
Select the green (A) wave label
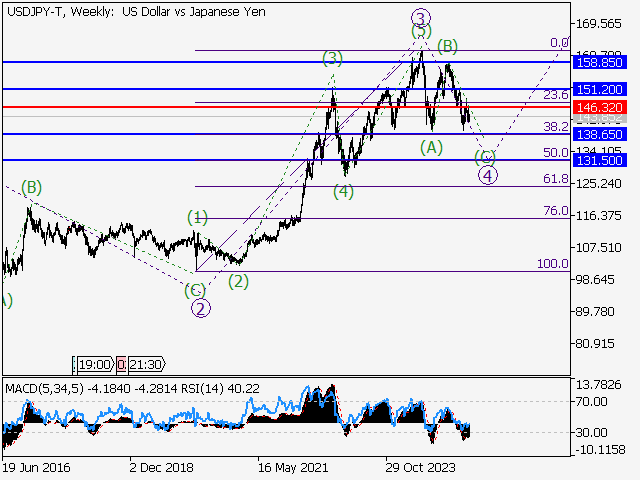[431, 147]
